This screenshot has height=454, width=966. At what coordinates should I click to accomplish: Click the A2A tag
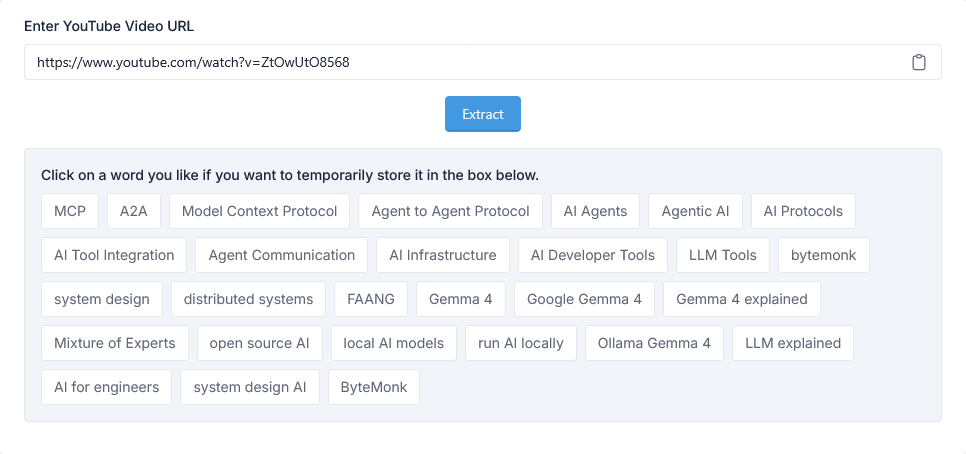[133, 211]
